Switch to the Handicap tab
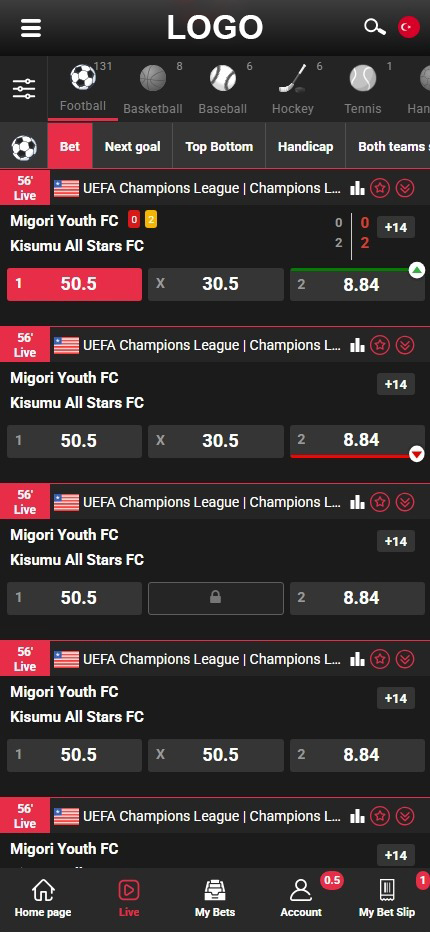430x932 pixels. (305, 146)
